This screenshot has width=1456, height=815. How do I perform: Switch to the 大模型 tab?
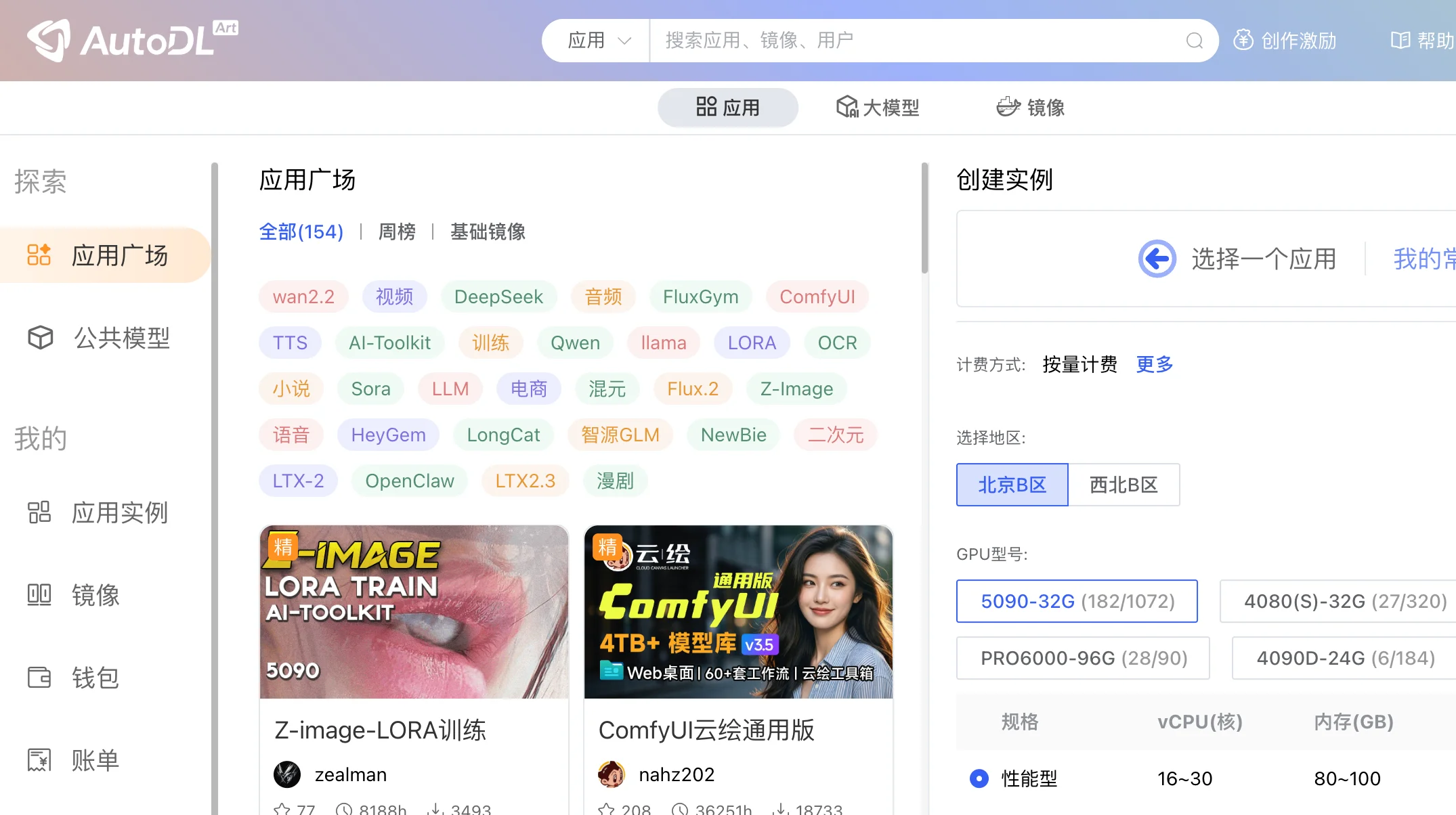pos(878,107)
